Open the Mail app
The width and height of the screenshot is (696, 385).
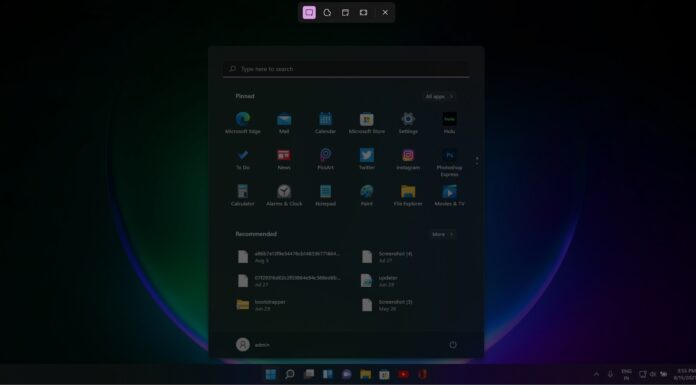[x=284, y=123]
